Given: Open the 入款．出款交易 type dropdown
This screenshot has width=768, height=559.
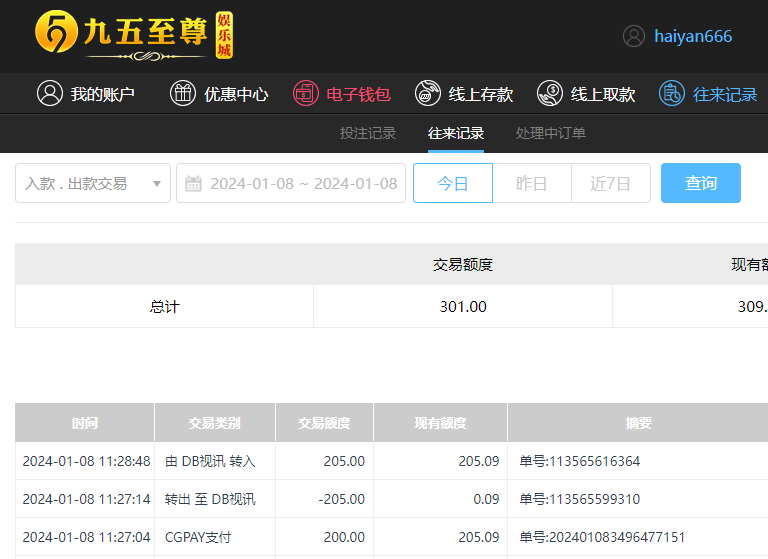Looking at the screenshot, I should (93, 183).
